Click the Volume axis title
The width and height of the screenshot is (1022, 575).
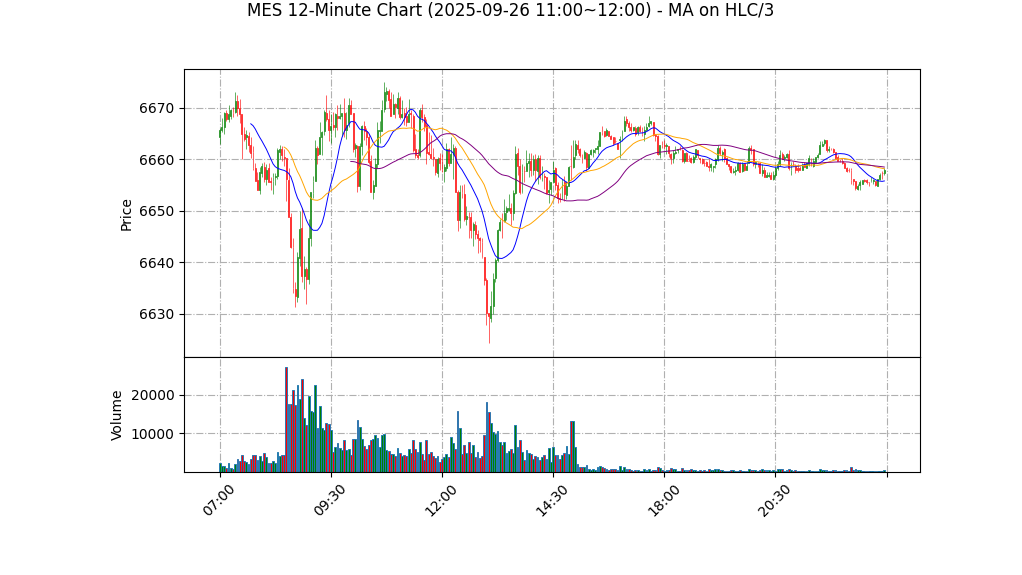[x=117, y=415]
